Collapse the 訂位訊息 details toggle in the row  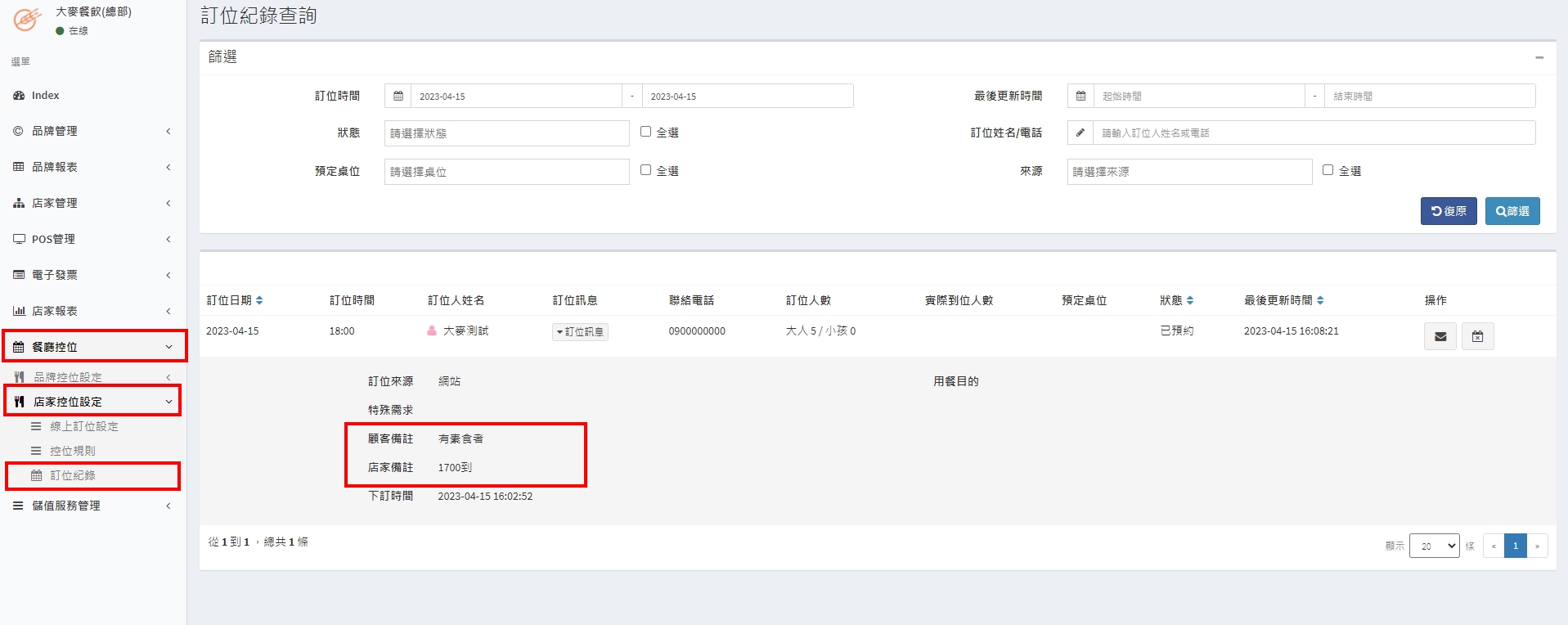[580, 332]
